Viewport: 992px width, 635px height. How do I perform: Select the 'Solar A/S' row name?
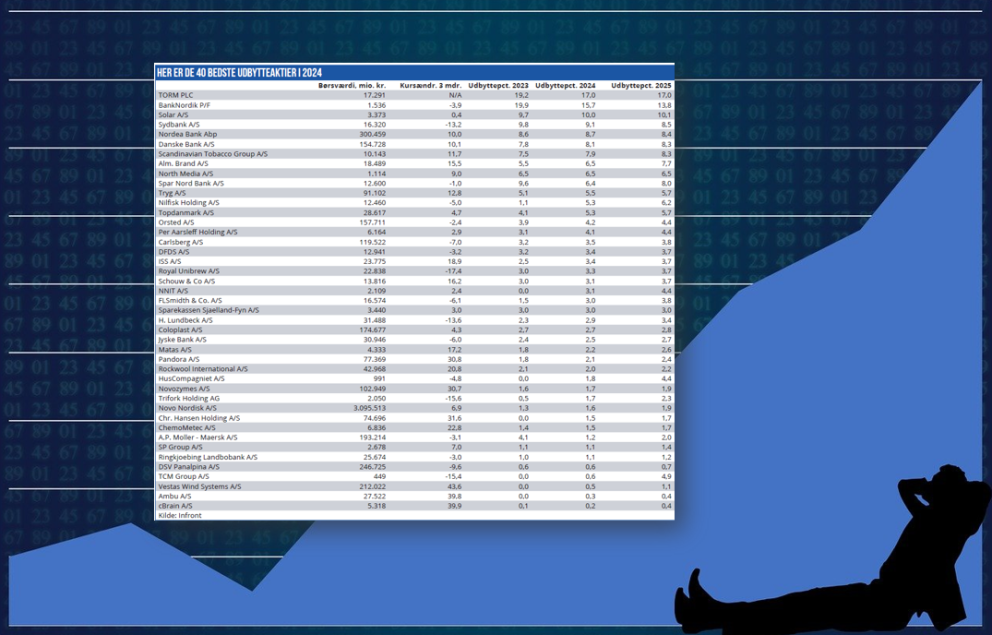(x=173, y=115)
